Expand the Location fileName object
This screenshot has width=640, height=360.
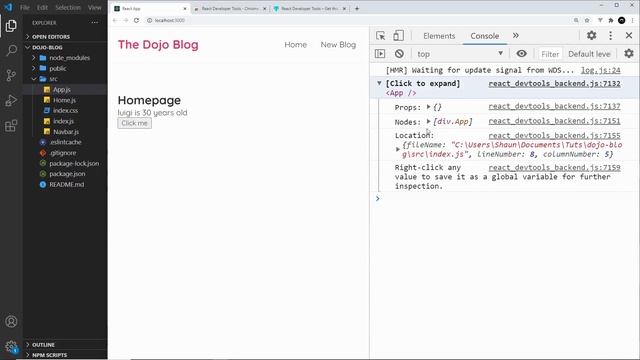(398, 149)
